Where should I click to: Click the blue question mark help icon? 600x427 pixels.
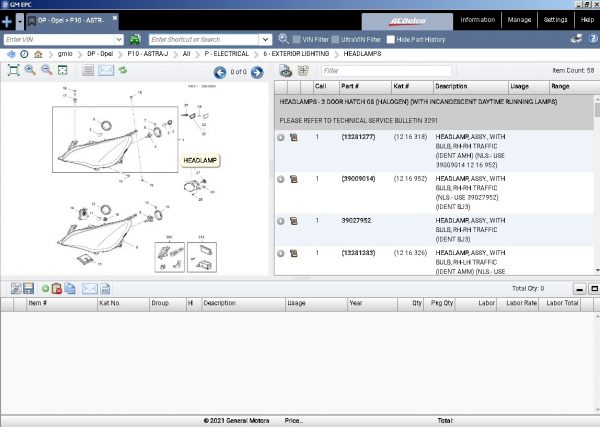coord(593,39)
